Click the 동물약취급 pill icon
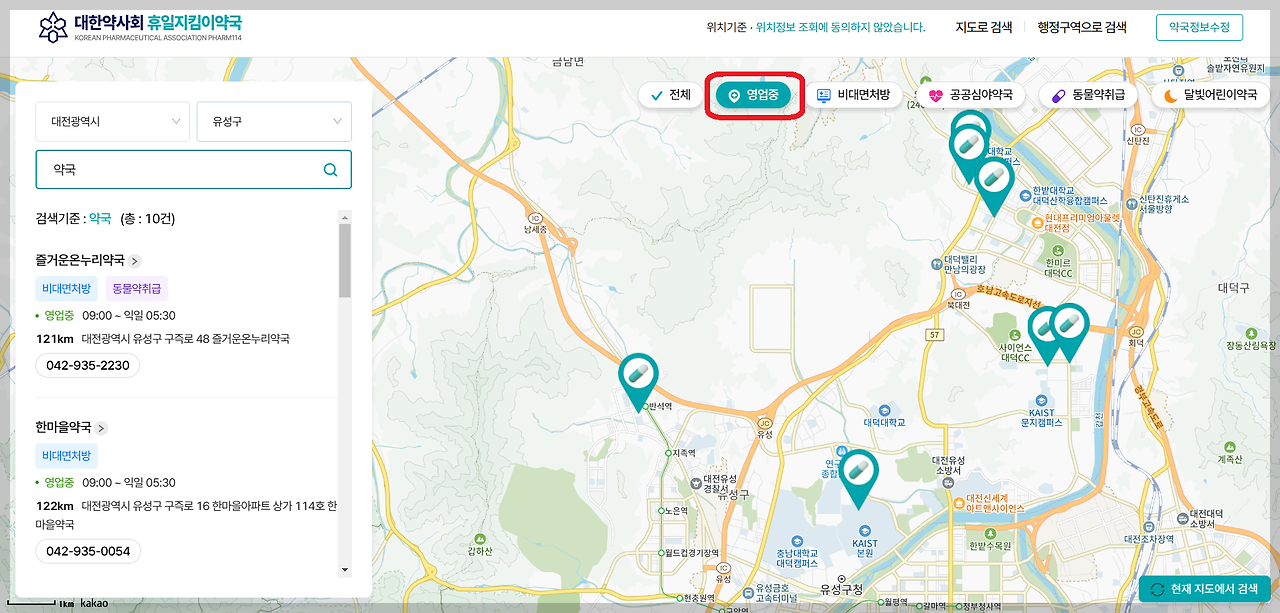The image size is (1280, 613). point(1056,94)
